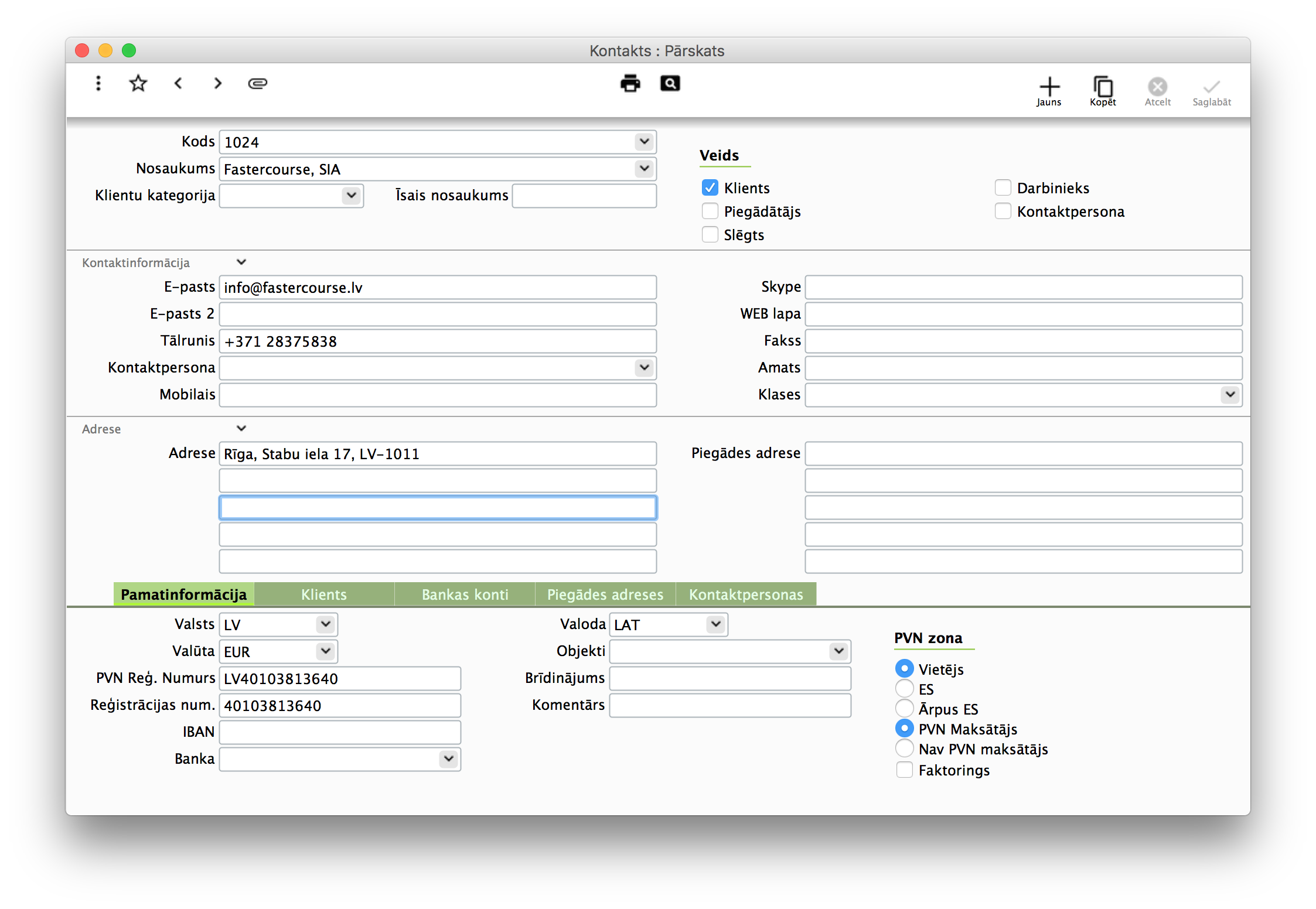The image size is (1316, 909).
Task: Enable the Piegādātājs checkbox
Action: (x=710, y=211)
